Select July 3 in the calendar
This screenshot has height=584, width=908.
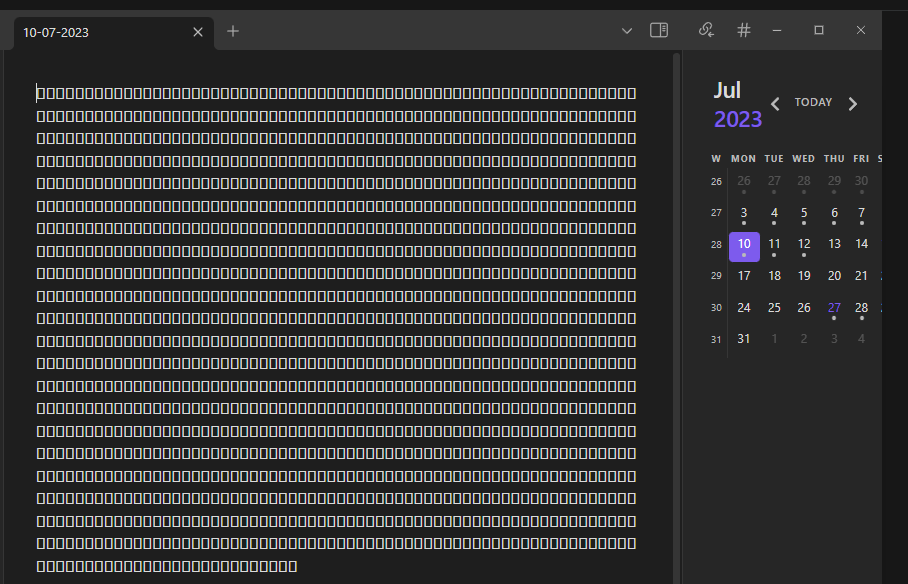(x=744, y=215)
